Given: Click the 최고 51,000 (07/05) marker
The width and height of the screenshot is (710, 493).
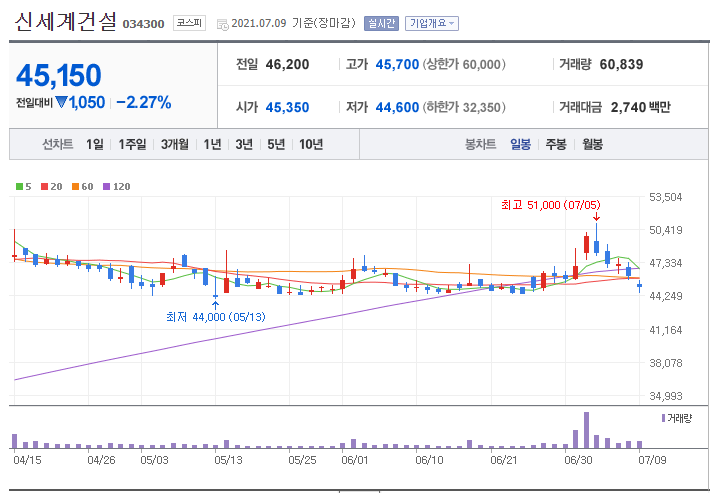Looking at the screenshot, I should (551, 205).
